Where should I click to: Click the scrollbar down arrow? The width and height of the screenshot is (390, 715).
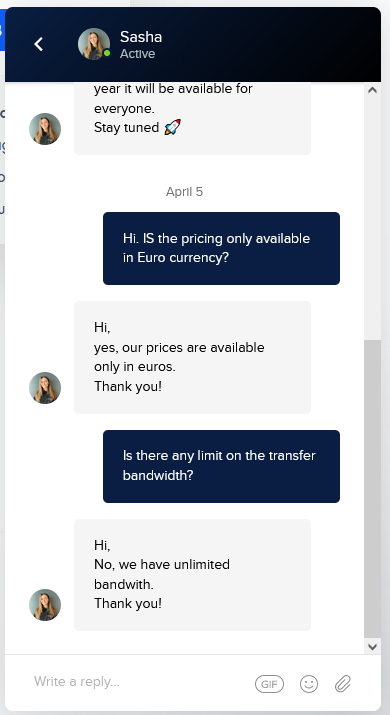pos(372,646)
